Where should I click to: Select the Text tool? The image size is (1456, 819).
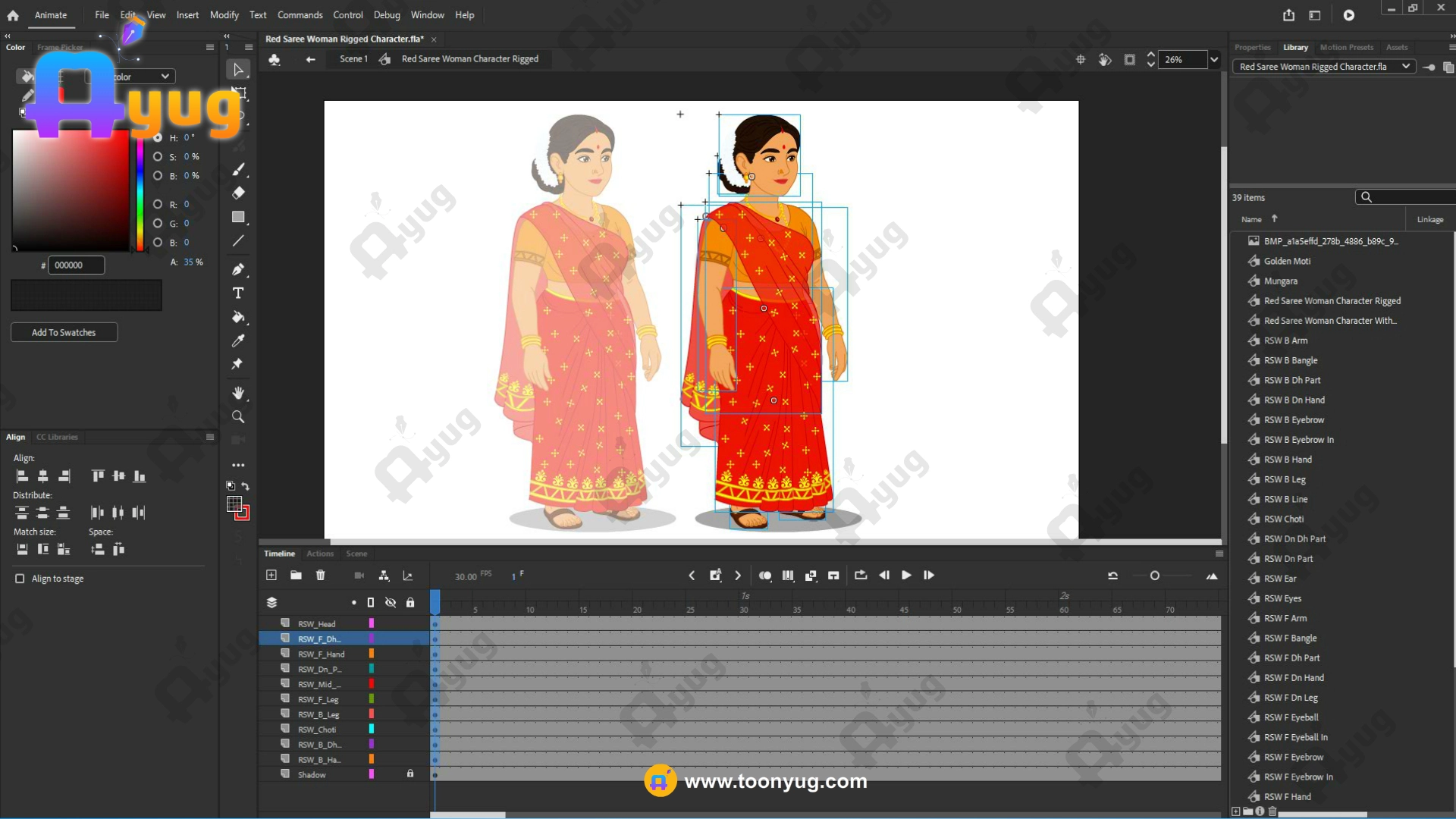(238, 293)
